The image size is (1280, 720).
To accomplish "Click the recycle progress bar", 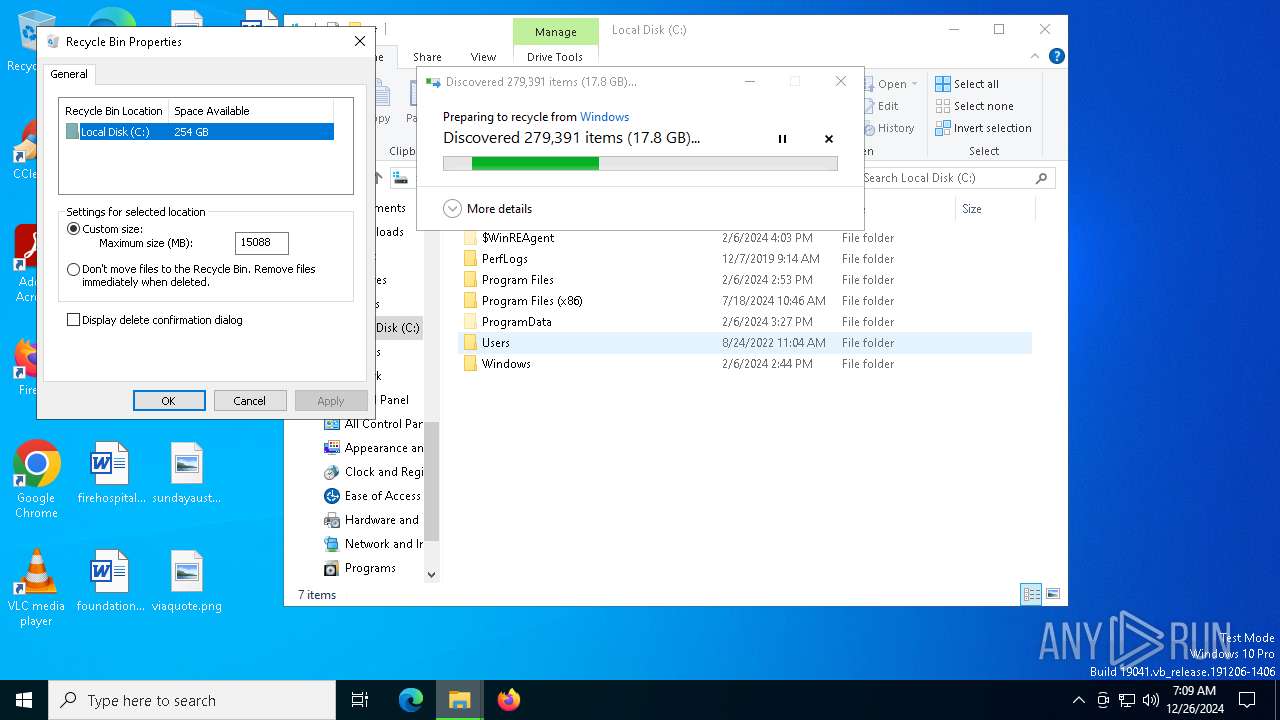I will point(640,163).
